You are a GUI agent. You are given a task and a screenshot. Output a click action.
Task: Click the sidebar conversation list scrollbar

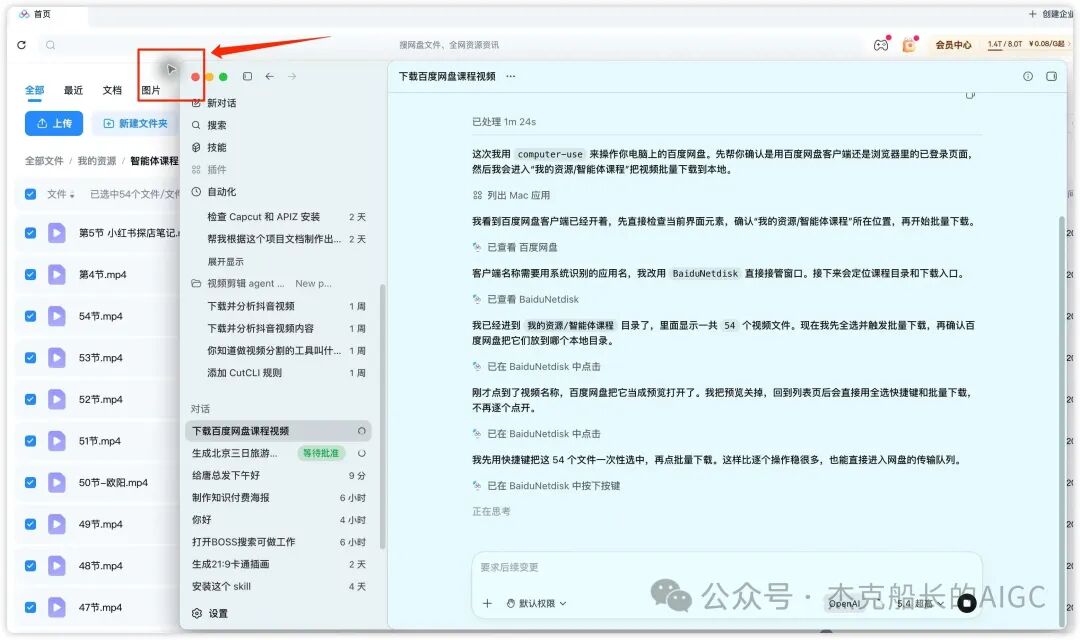tap(382, 417)
